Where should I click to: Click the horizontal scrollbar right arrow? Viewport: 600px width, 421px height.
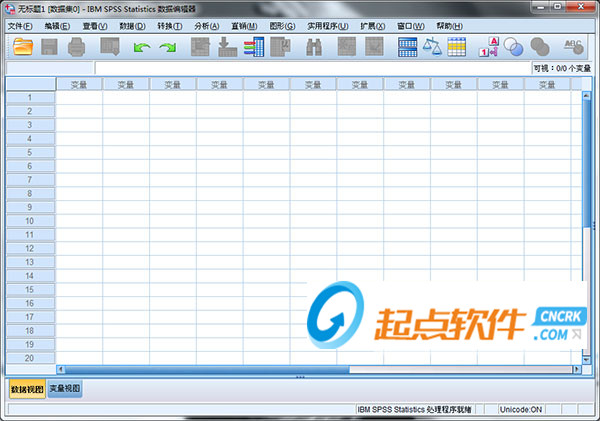[577, 369]
